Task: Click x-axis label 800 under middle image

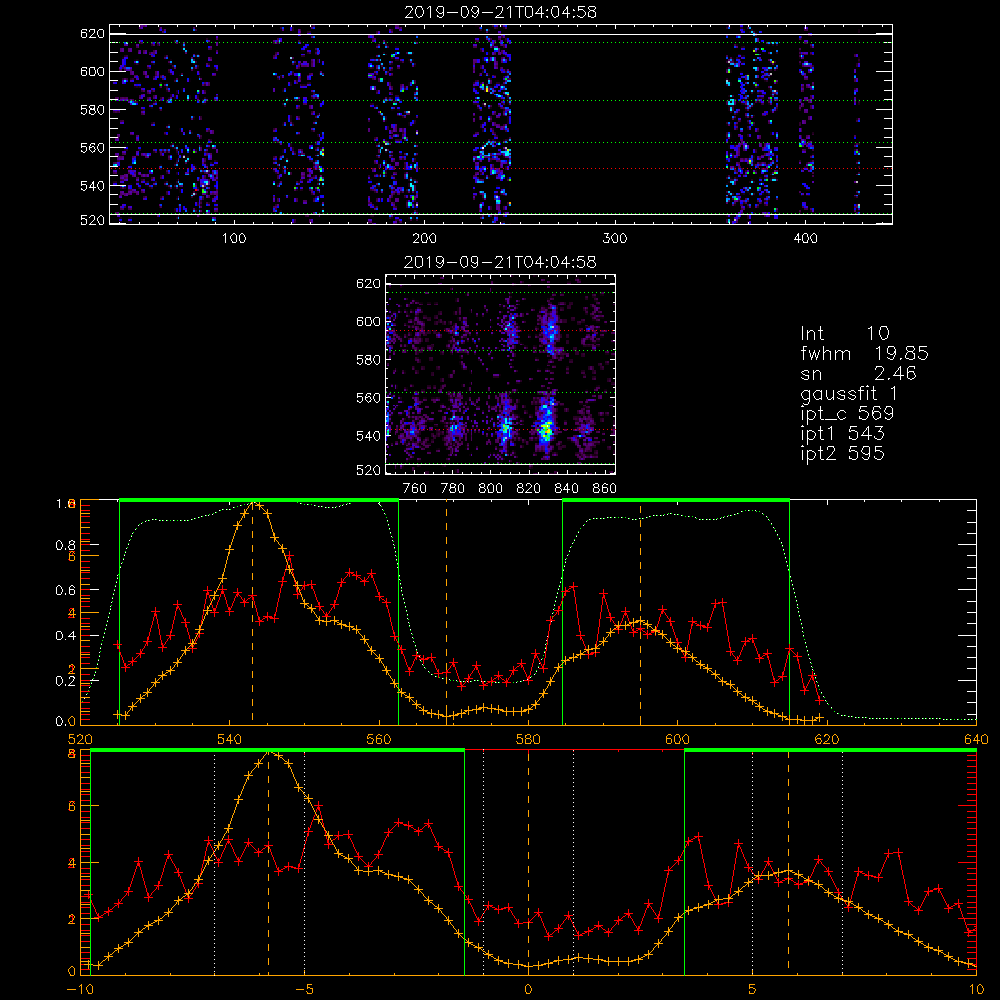Action: click(x=490, y=489)
